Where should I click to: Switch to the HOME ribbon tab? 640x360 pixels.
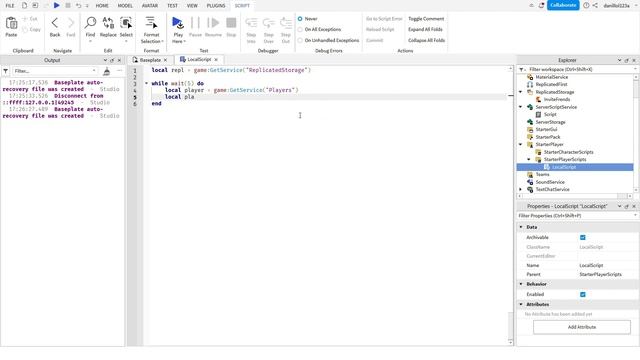102,6
